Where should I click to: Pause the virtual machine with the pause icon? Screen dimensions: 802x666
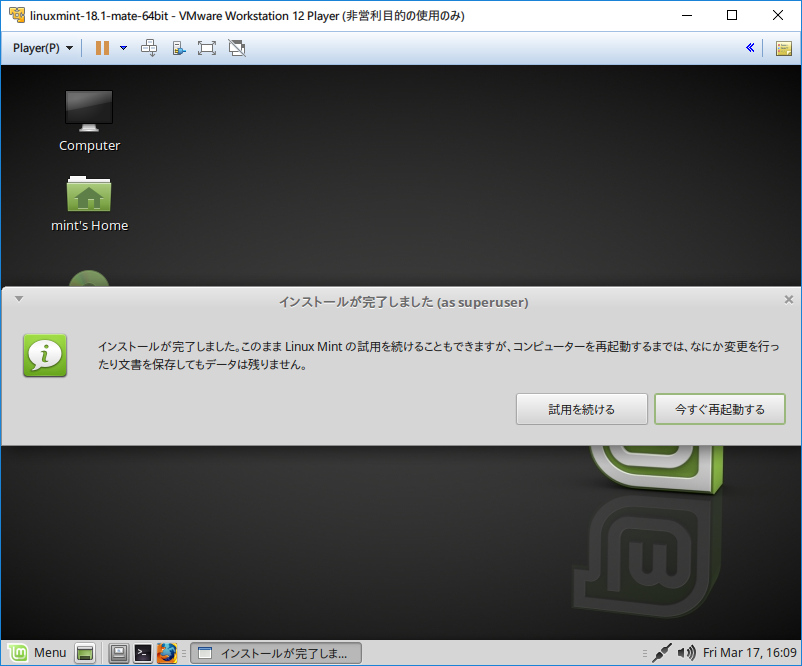coord(102,48)
